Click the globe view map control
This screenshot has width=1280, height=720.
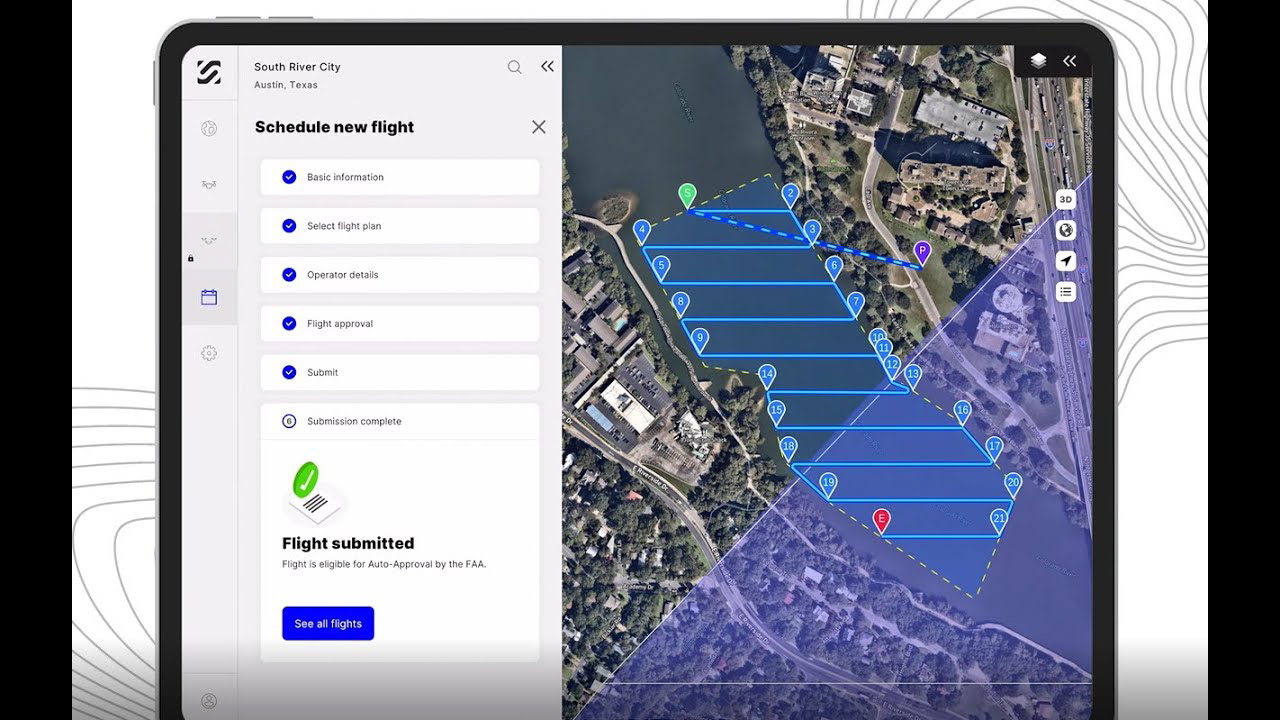[x=1066, y=230]
